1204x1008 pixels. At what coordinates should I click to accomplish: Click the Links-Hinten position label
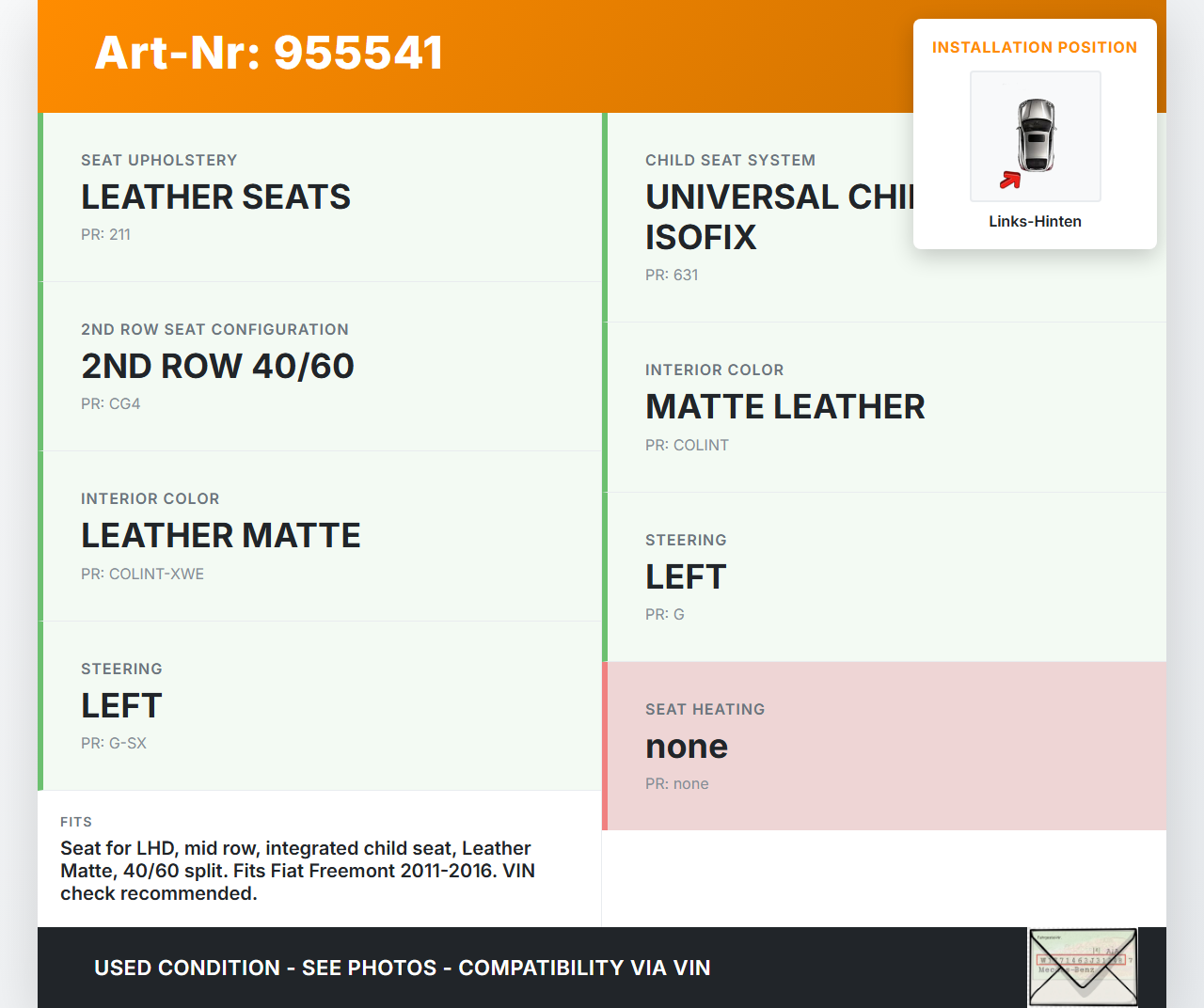1035,222
